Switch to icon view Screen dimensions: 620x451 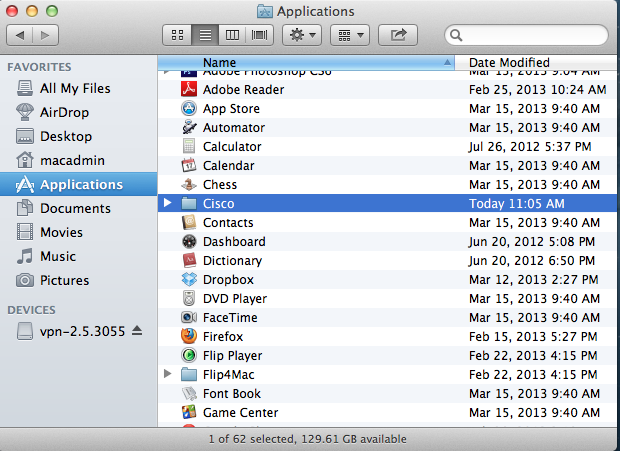point(177,35)
